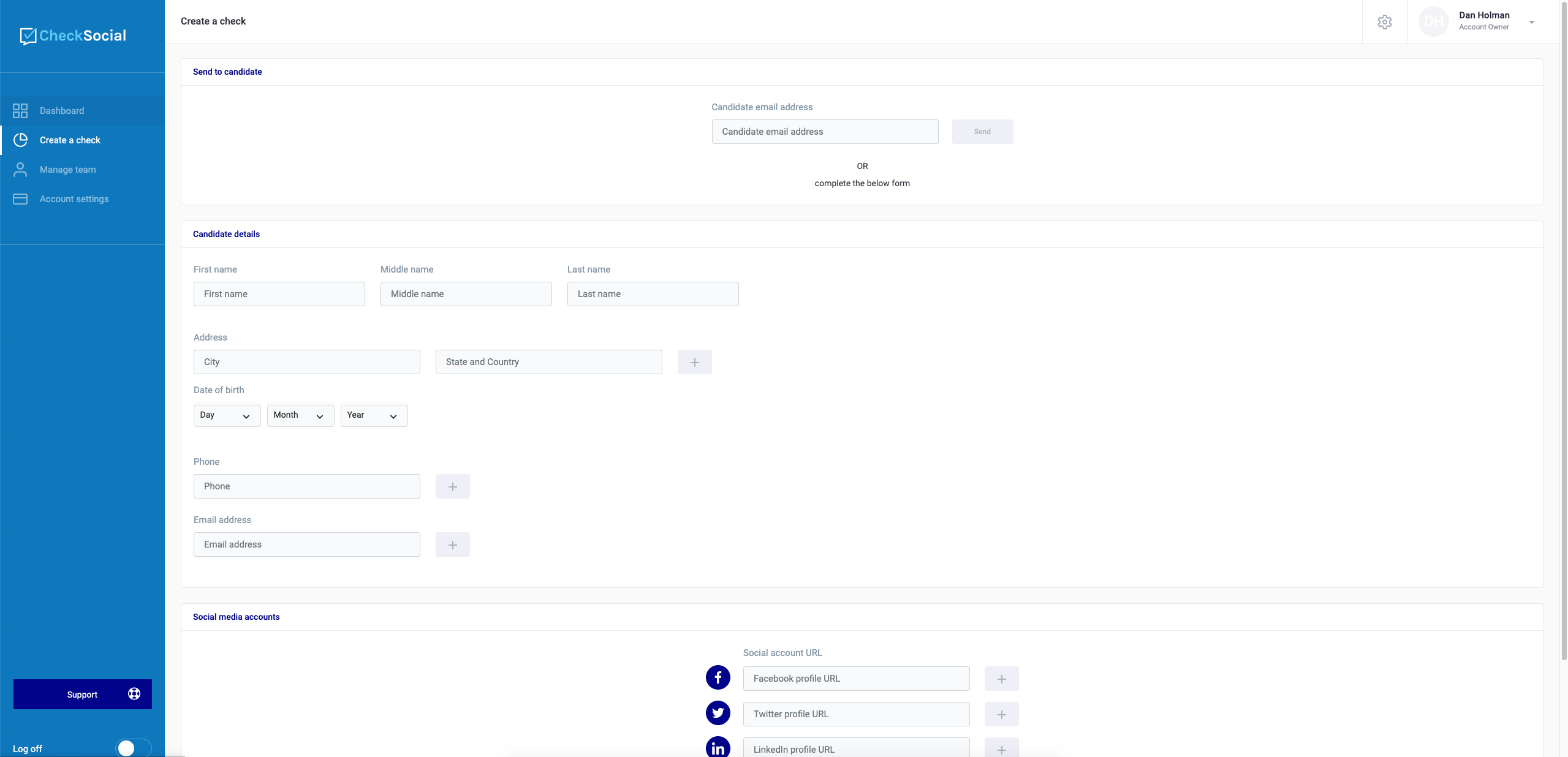The image size is (1568, 757).
Task: Open Account settings in sidebar
Action: click(74, 199)
